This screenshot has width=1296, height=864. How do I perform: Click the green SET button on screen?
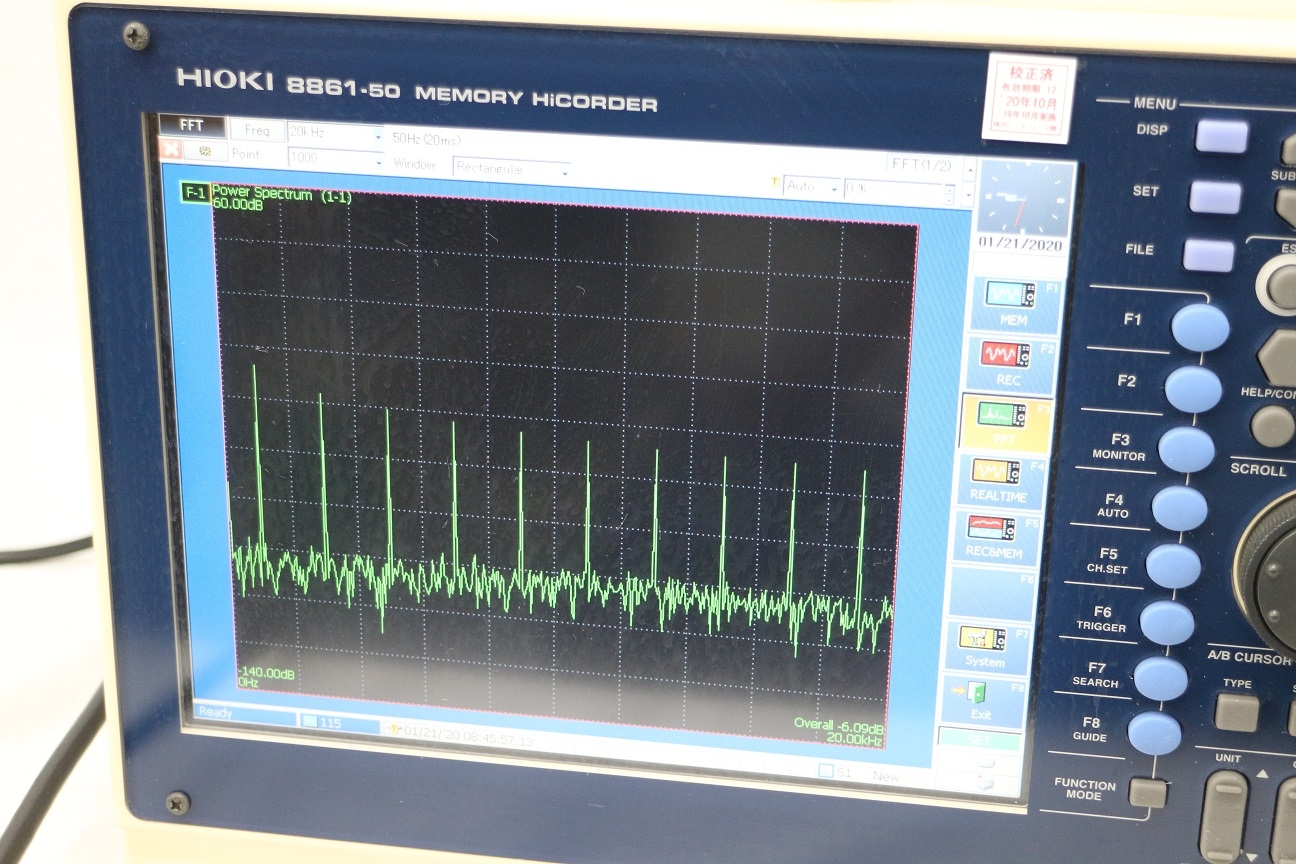click(x=979, y=740)
